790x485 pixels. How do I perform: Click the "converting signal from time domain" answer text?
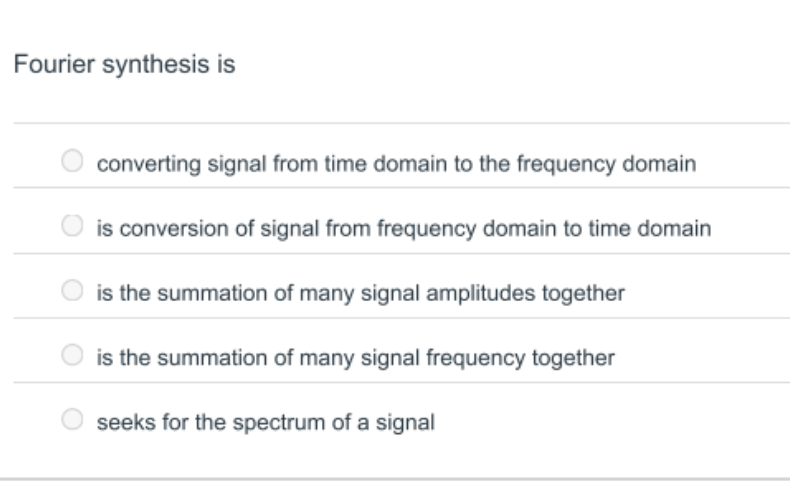[397, 164]
